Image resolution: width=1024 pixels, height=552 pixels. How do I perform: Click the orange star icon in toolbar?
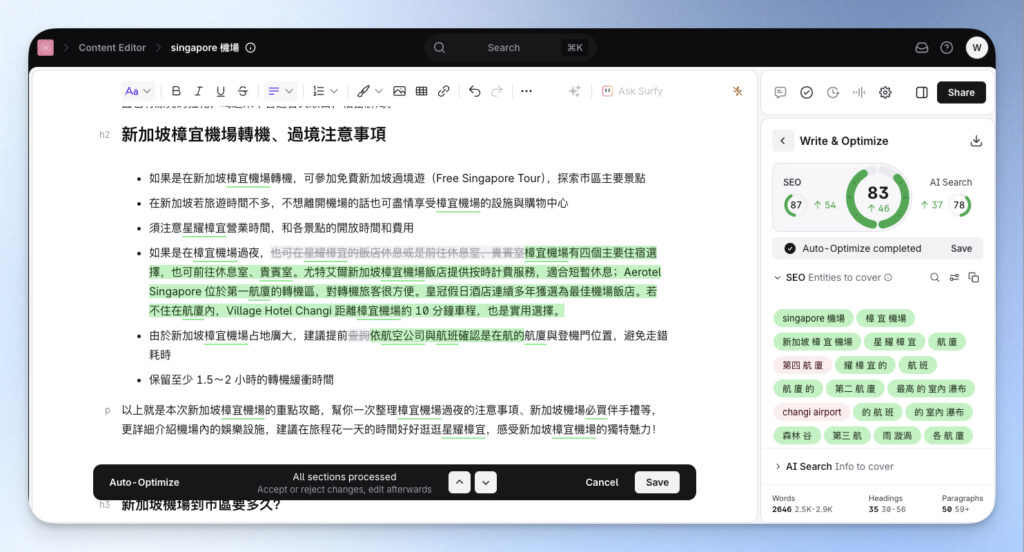click(x=737, y=91)
